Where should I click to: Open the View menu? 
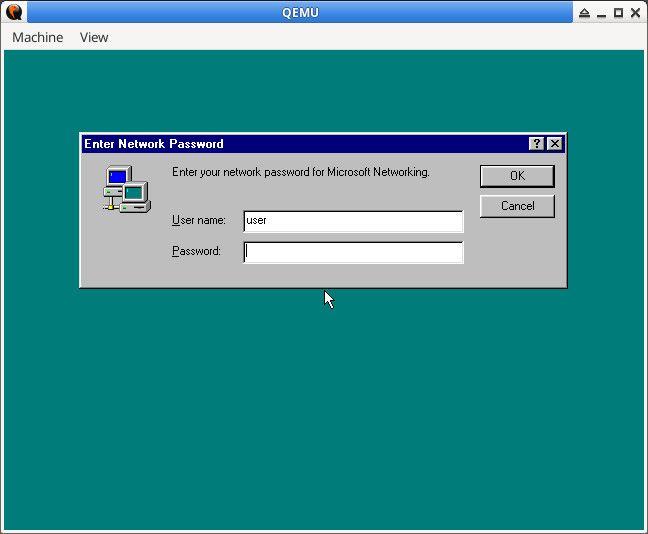pos(94,37)
